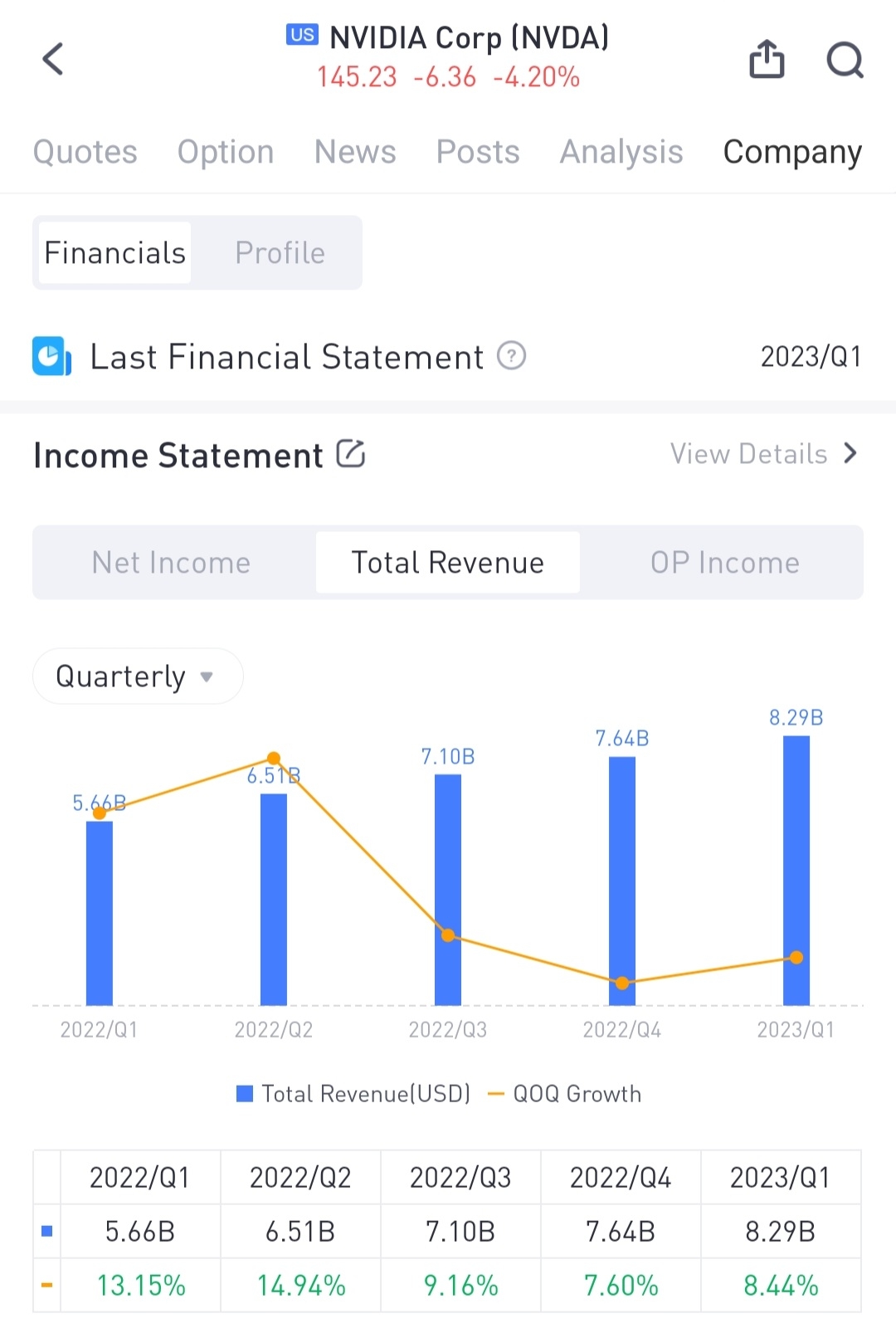
Task: Select the OP Income segment
Action: click(x=724, y=563)
